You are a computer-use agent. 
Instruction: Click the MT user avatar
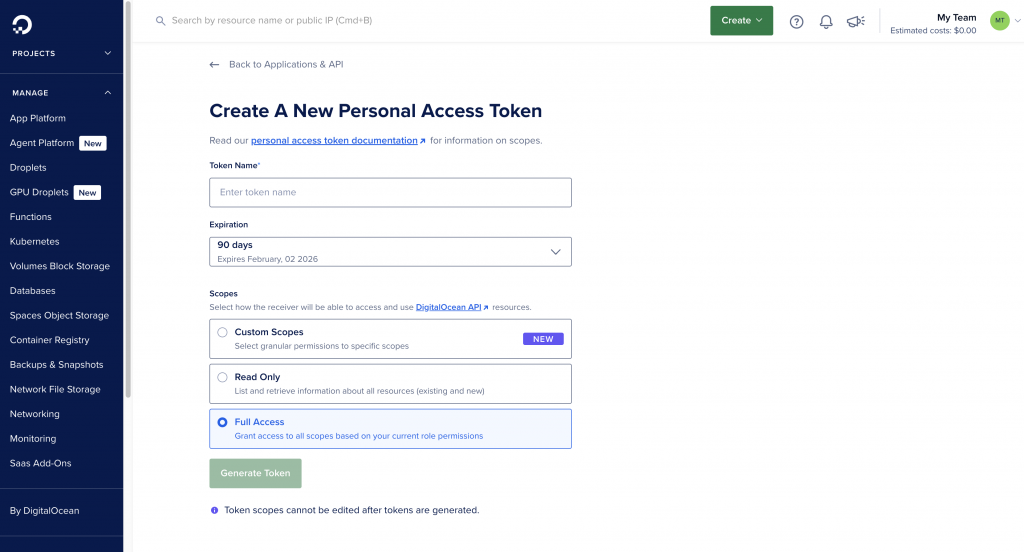(999, 21)
